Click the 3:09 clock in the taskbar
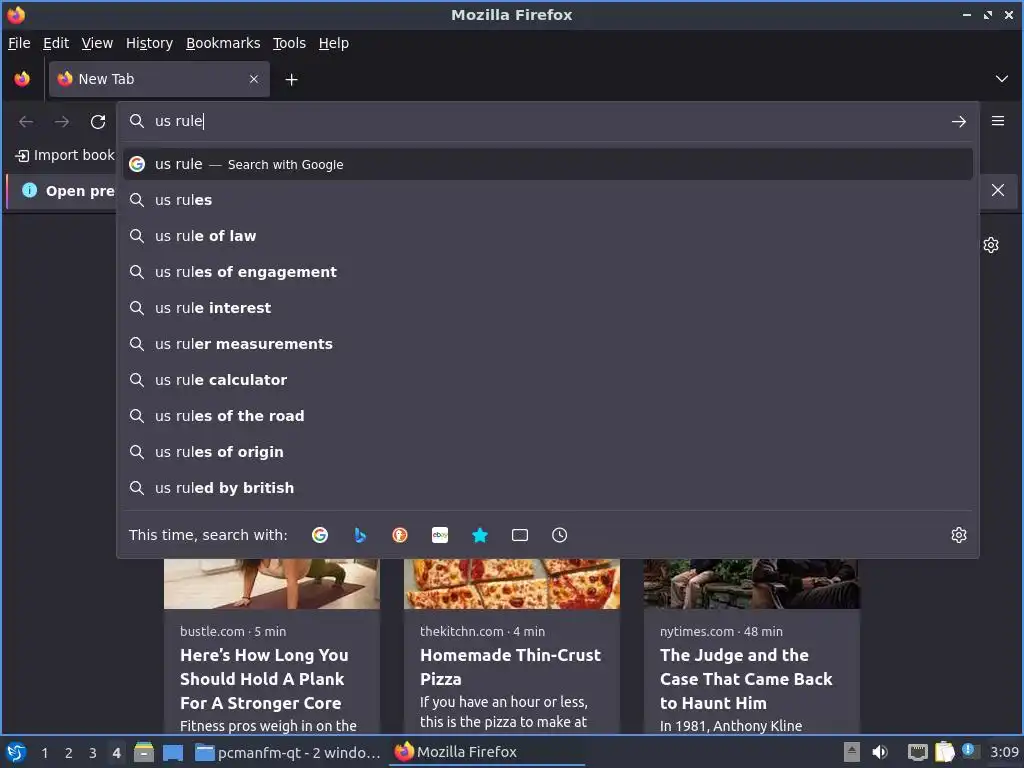This screenshot has width=1024, height=768. pyautogui.click(x=1004, y=752)
